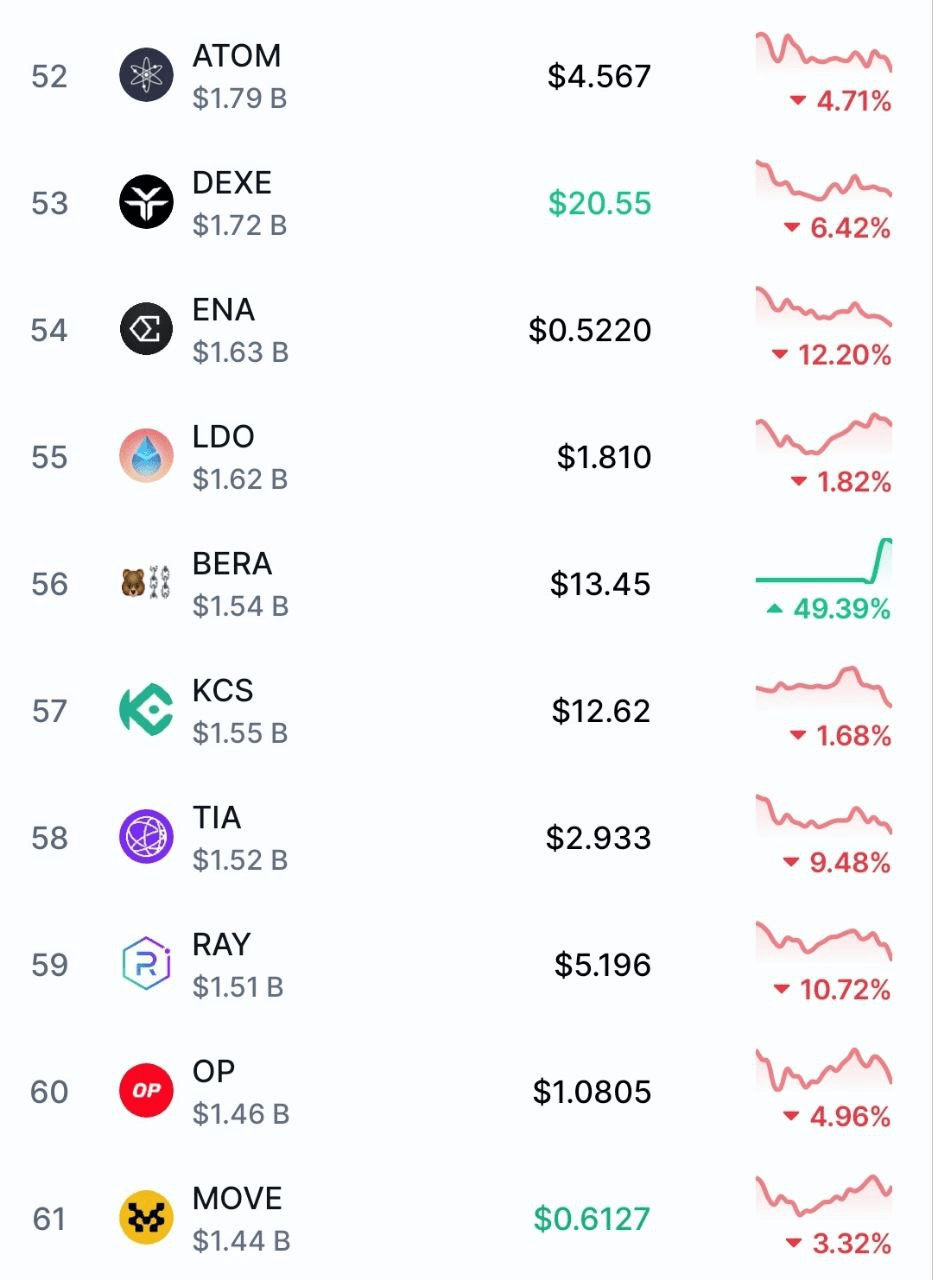This screenshot has height=1280, width=933.
Task: Tap the RAY hexagon logo
Action: (147, 965)
